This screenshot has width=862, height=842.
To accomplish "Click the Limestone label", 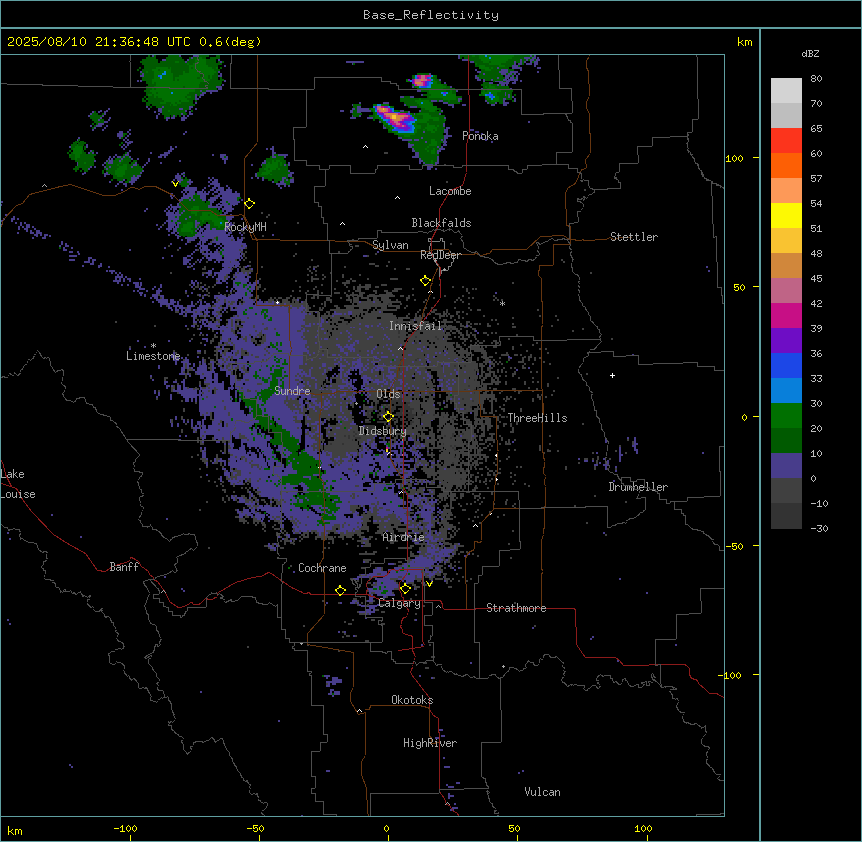I will (x=153, y=356).
